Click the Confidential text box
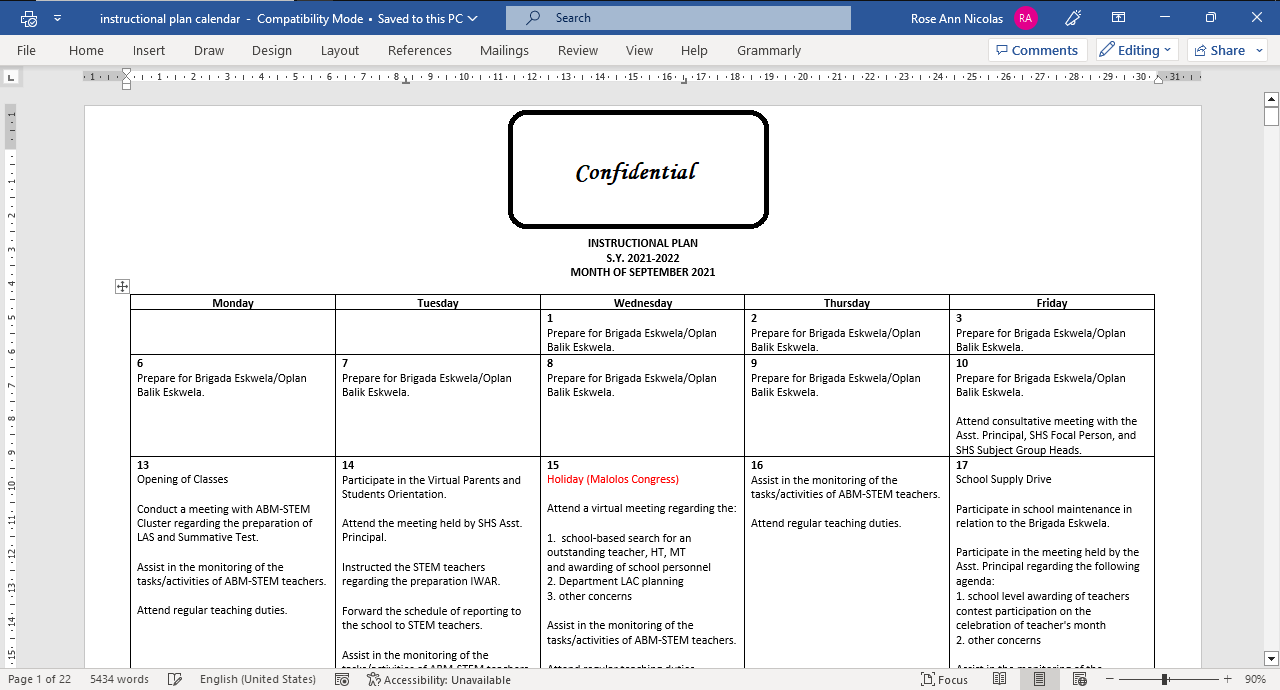Image resolution: width=1280 pixels, height=690 pixels. (638, 169)
